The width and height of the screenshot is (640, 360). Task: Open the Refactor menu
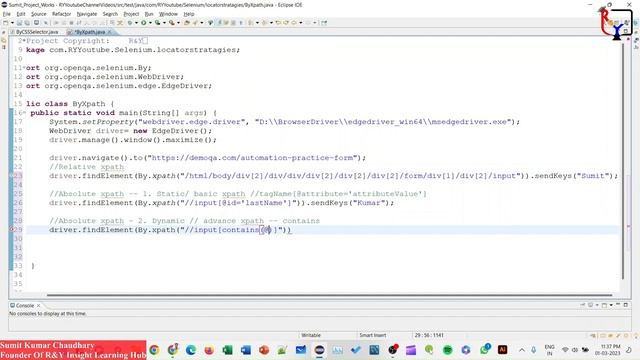pos(62,14)
